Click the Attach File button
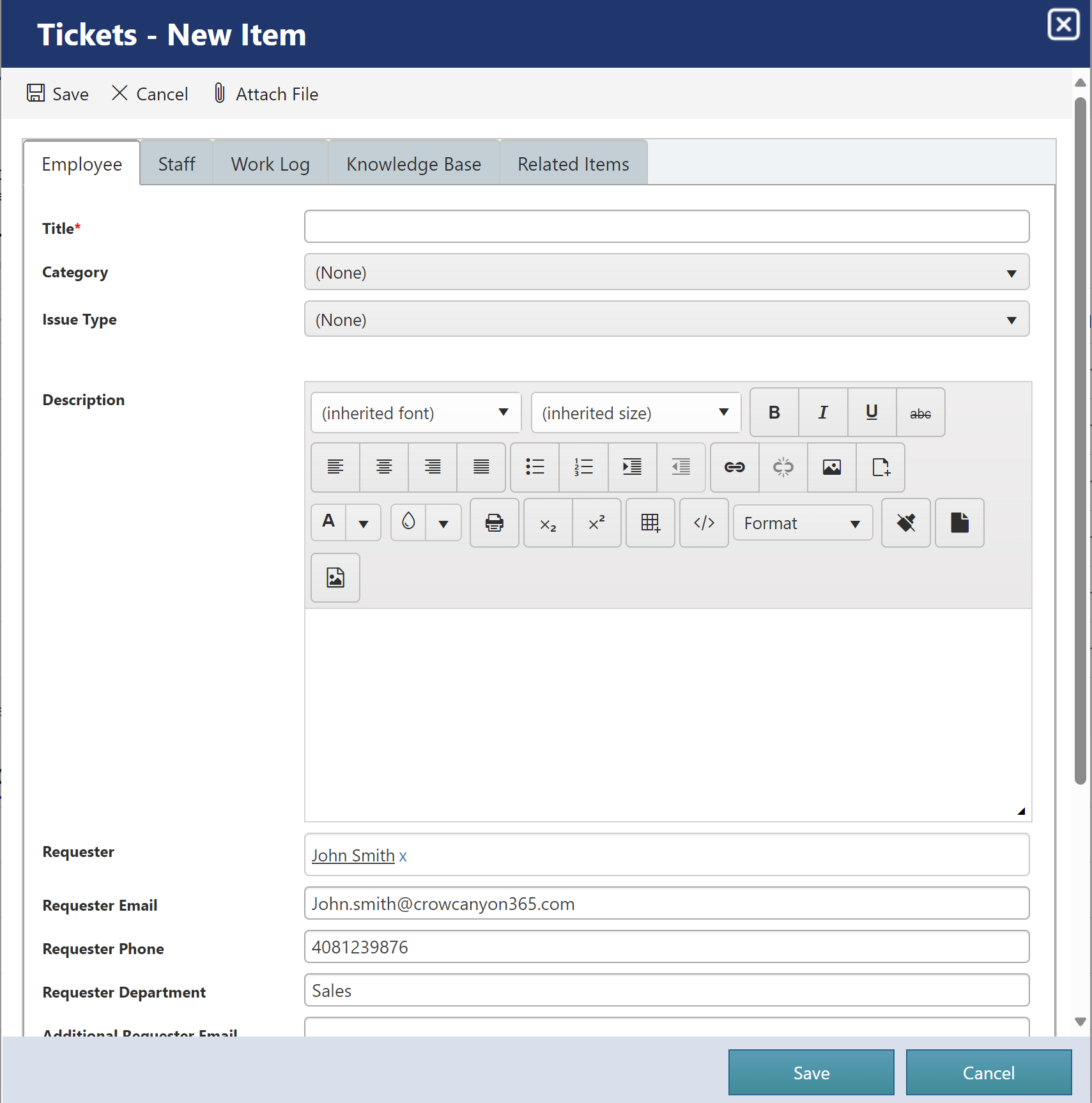Screen dimensions: 1092x1103 coord(266,94)
